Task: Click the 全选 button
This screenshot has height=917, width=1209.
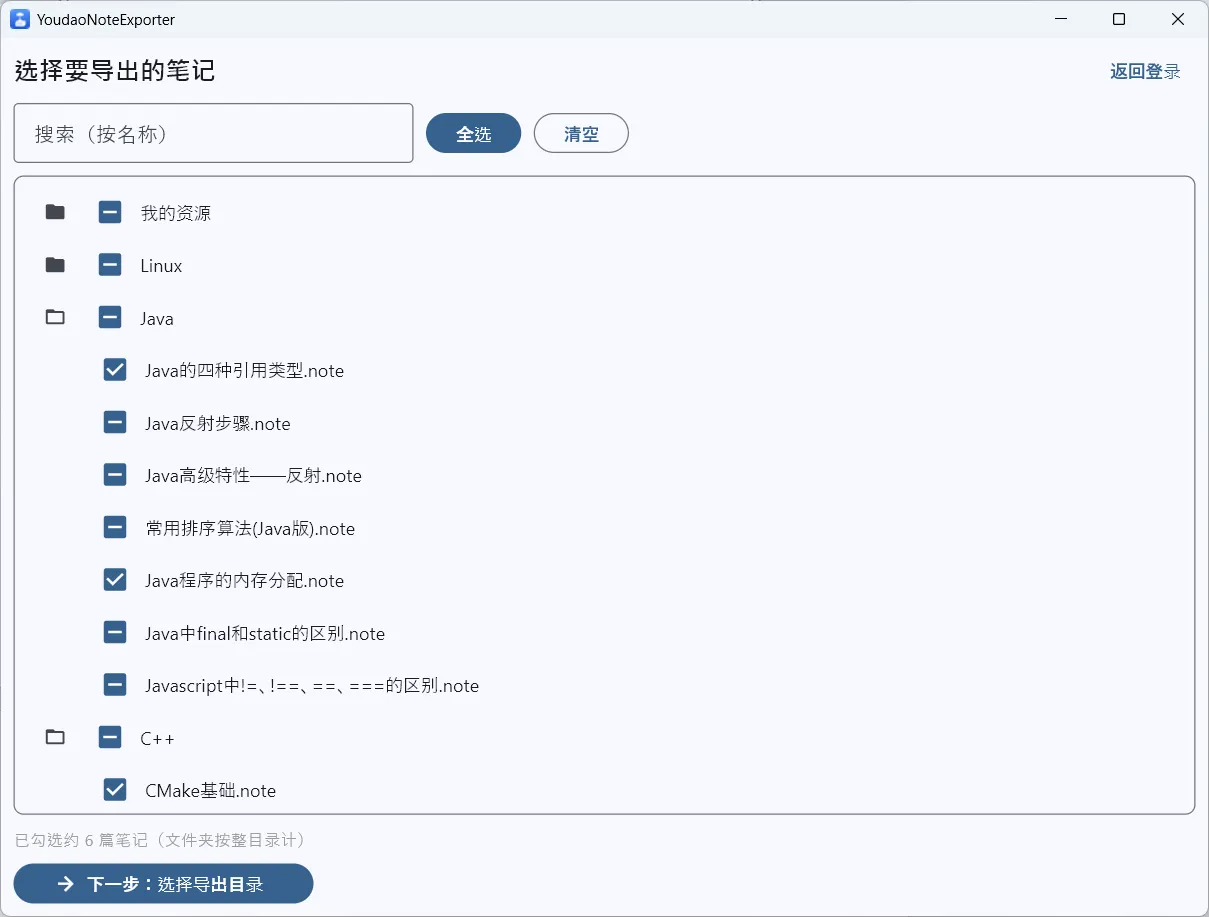Action: click(473, 133)
